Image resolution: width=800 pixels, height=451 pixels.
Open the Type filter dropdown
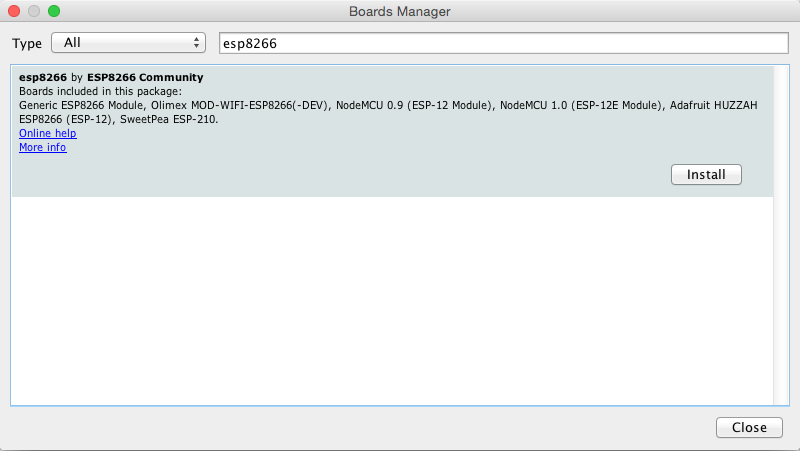click(x=127, y=43)
